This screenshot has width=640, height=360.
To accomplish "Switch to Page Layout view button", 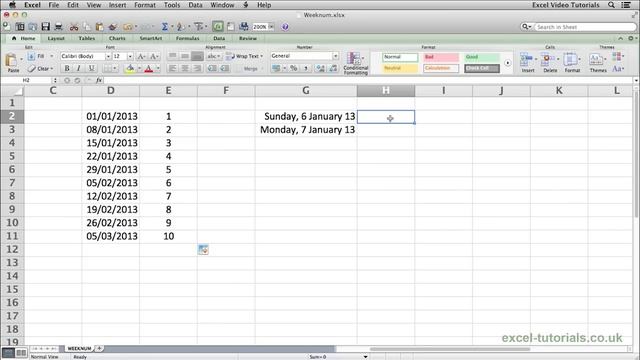I will click(x=21, y=353).
